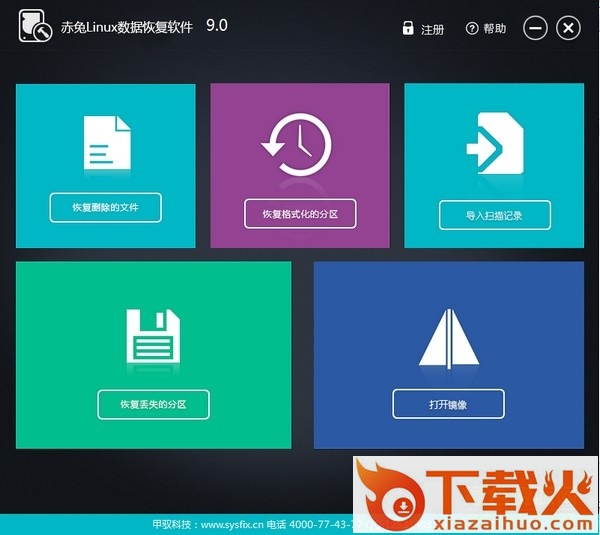
Task: Click the document icon for deleted file recovery
Action: point(106,147)
